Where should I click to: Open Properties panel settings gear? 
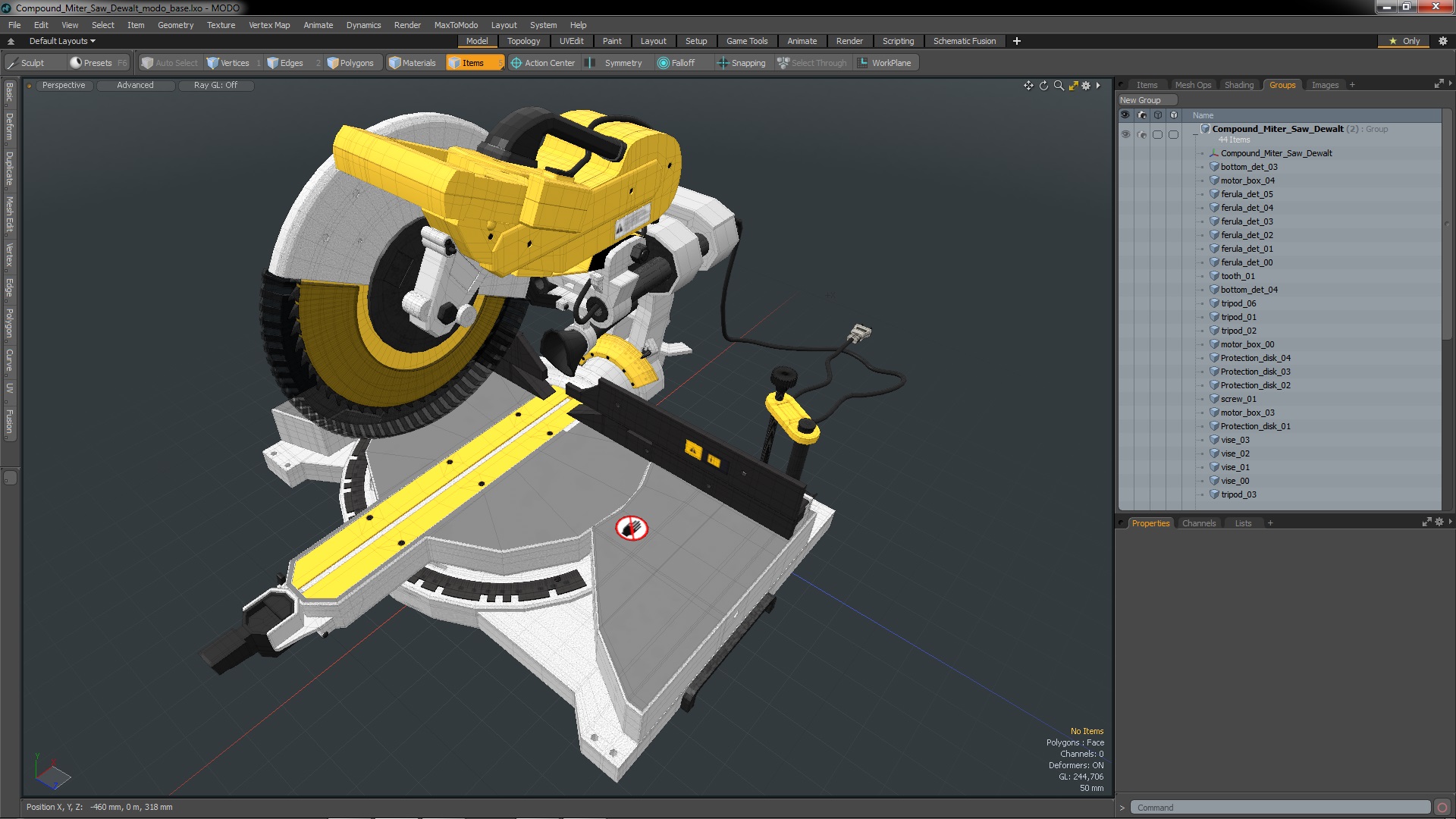tap(1439, 522)
